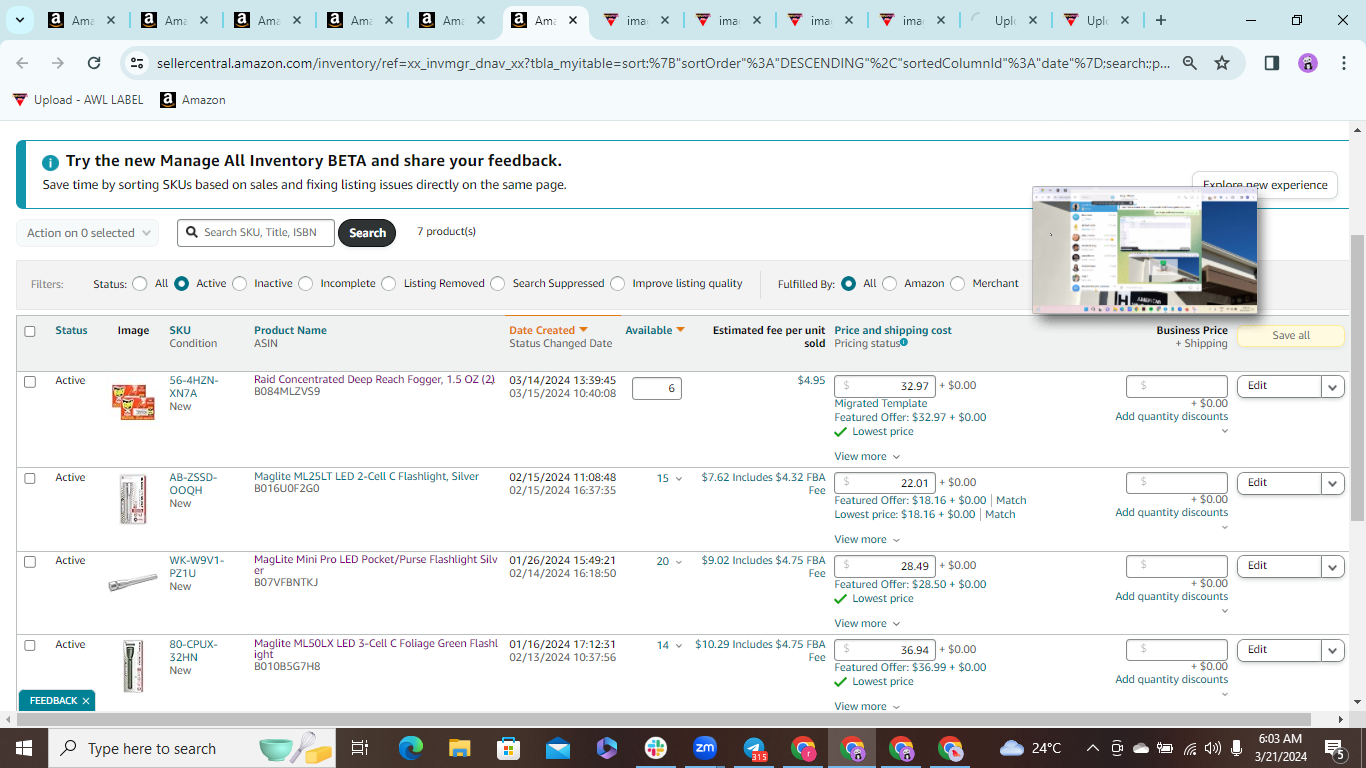Check the Raid Fogger row checkbox
Screen dimensions: 1366x768
coord(30,381)
